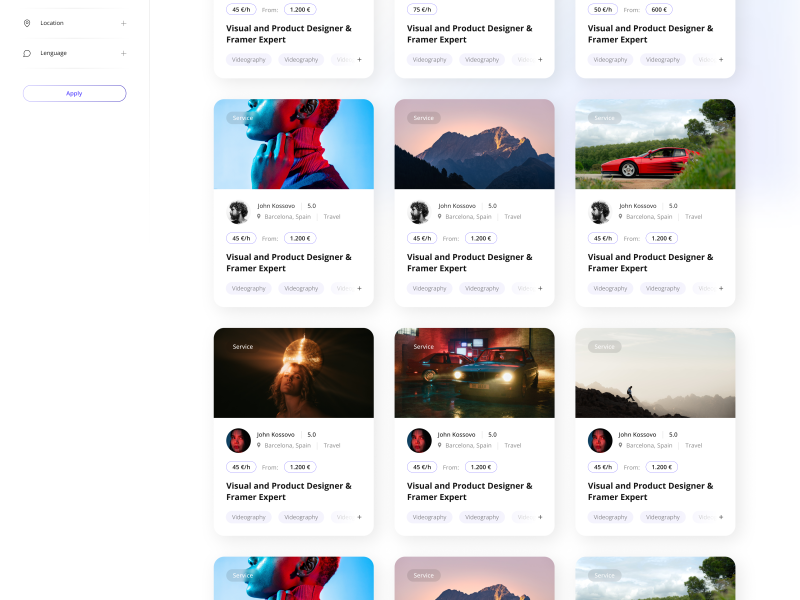Select the second Videography tag on the hiker silhouette card
Screen dimensions: 800x600
click(x=663, y=517)
